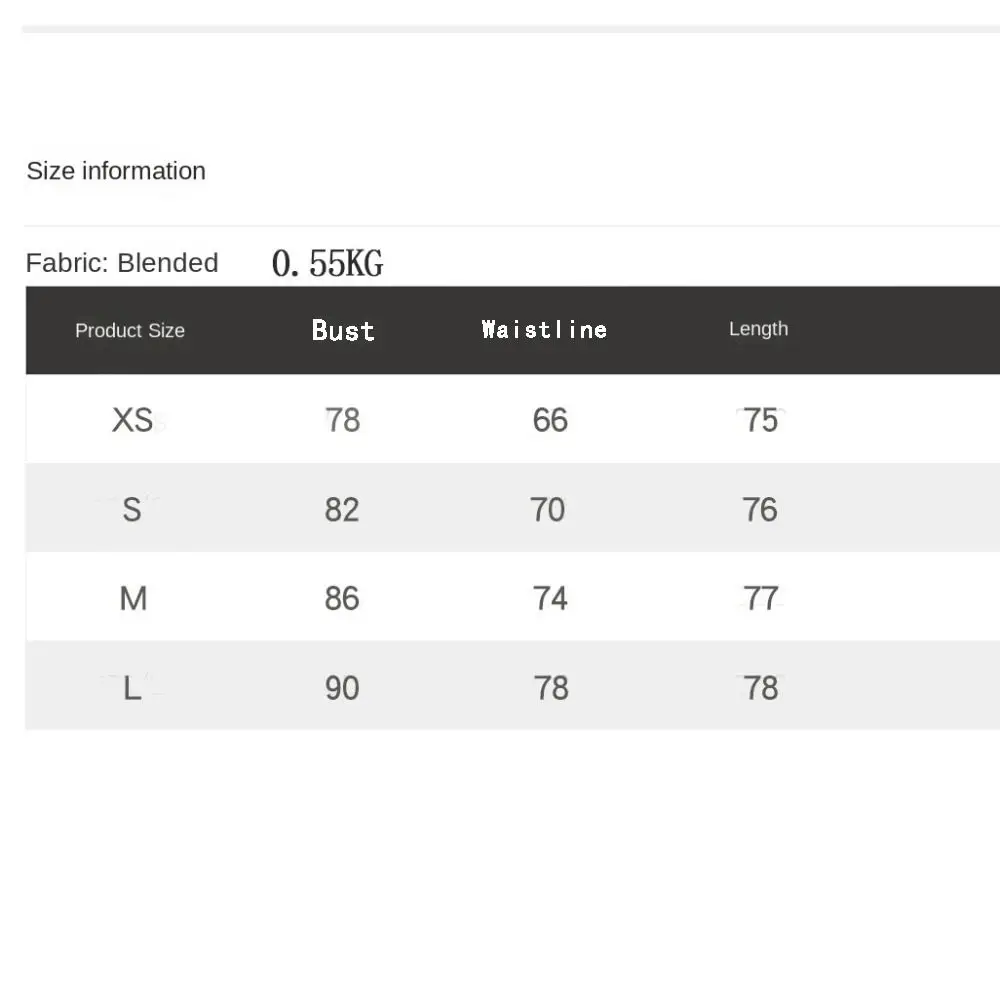Click the Size information heading
The image size is (1000, 1000).
[x=116, y=171]
